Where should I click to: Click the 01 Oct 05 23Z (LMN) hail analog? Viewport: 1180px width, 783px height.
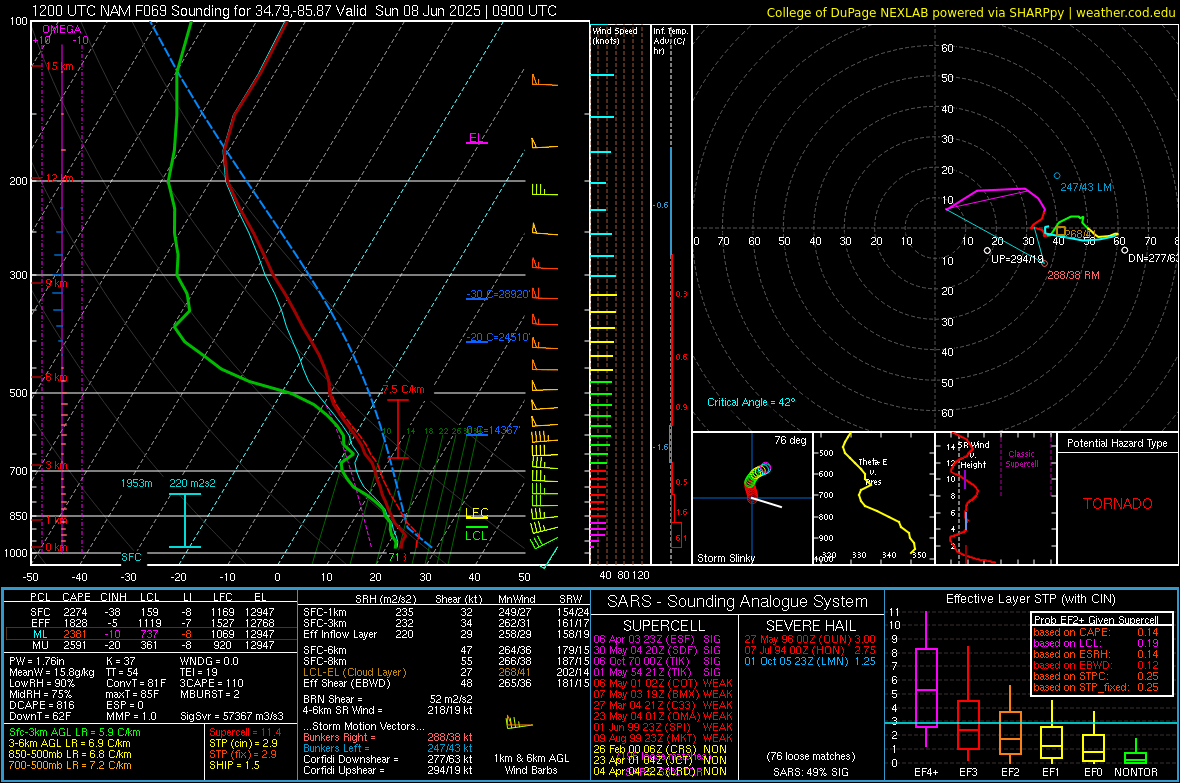coord(810,661)
